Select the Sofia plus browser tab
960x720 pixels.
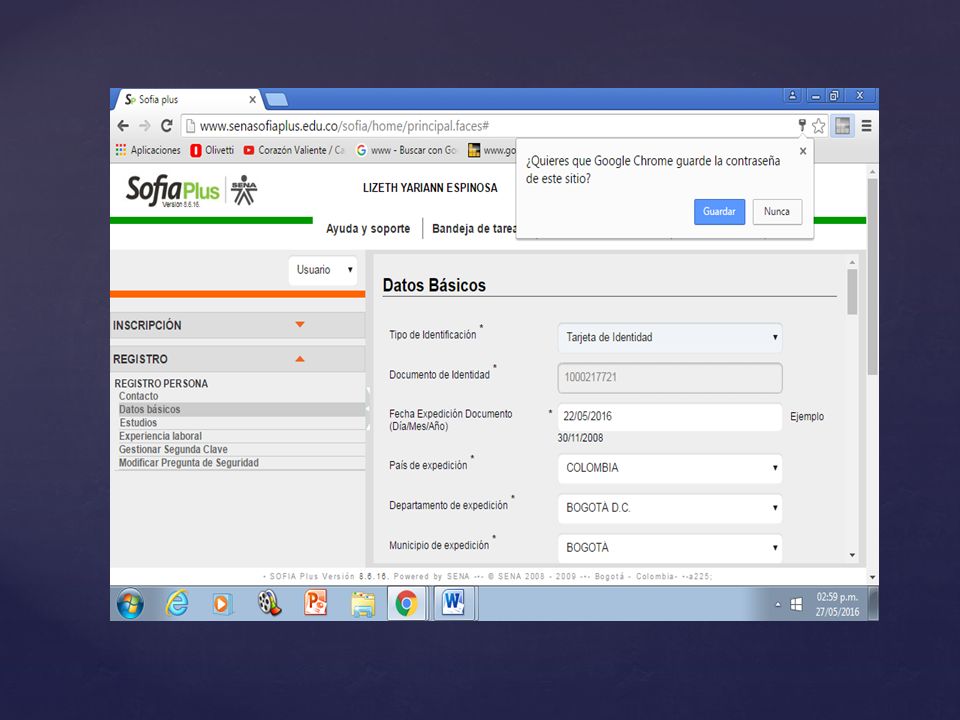tap(187, 99)
